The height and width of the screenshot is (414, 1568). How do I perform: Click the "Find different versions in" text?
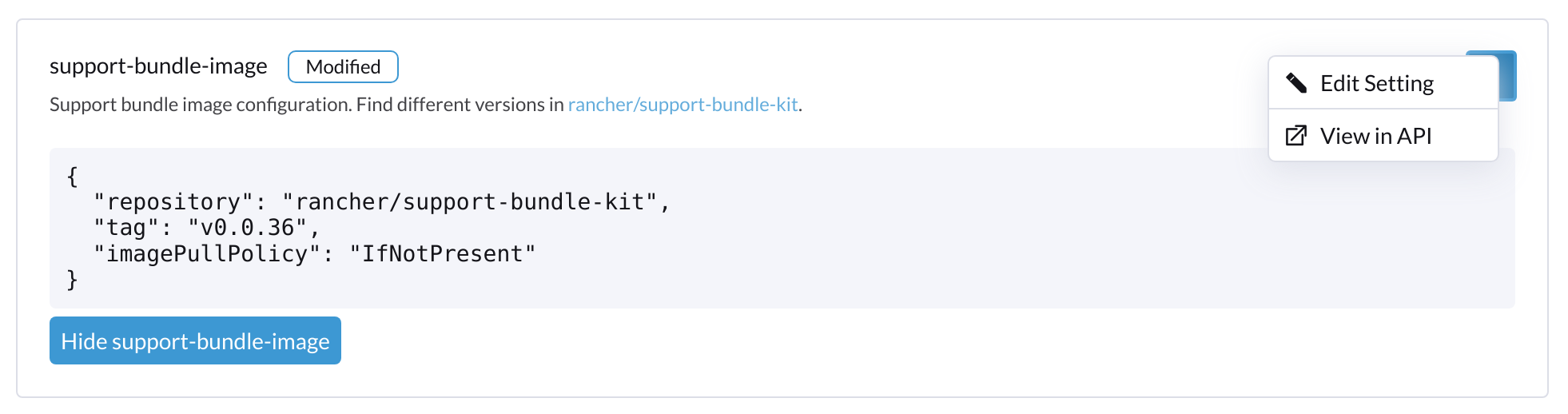tap(460, 105)
